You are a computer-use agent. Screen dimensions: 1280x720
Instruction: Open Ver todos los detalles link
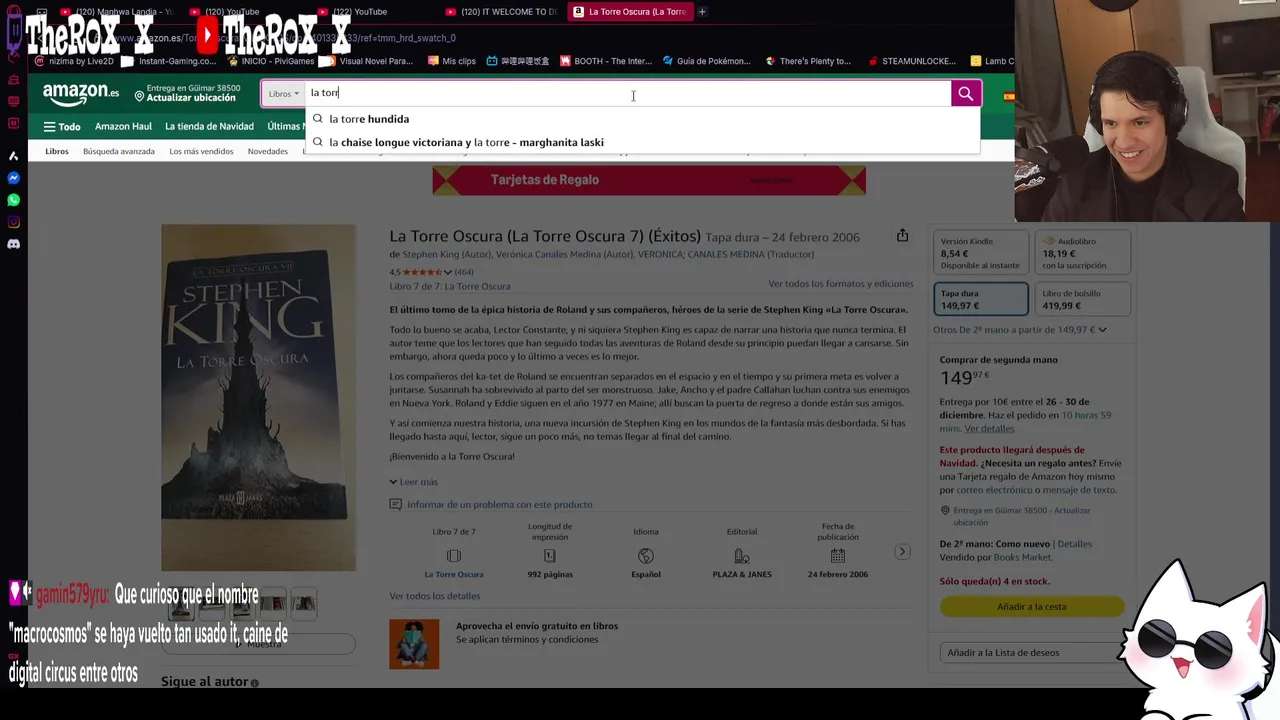pyautogui.click(x=435, y=596)
